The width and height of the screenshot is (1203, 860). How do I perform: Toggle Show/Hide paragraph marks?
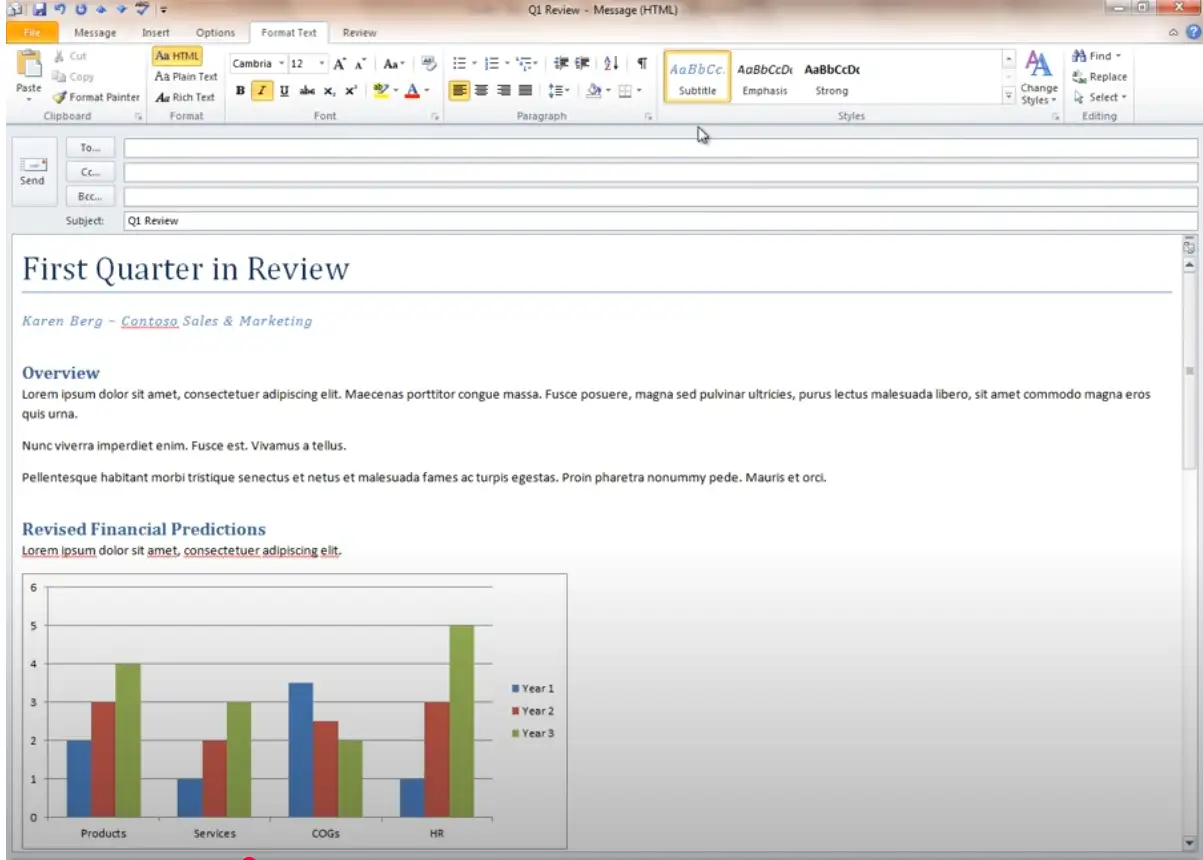[x=641, y=63]
